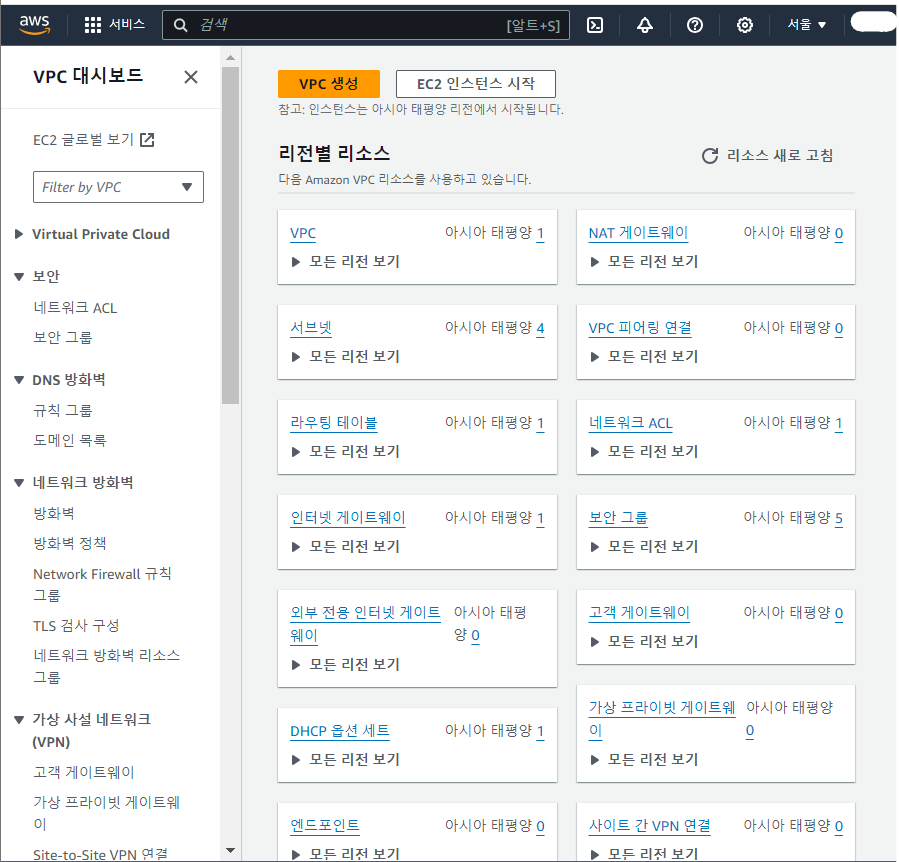
Task: Expand 모든 리전 보기 under 라우팅 테이블
Action: (x=346, y=452)
